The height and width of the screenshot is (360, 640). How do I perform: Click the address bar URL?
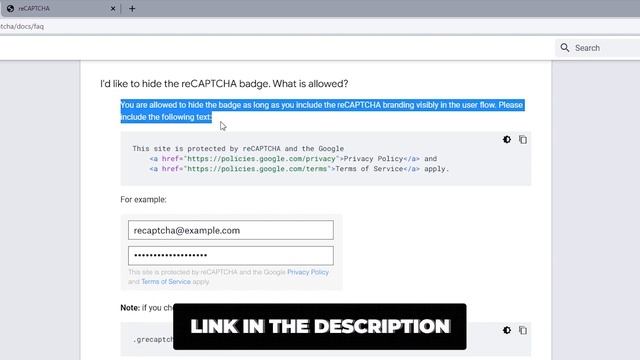pyautogui.click(x=22, y=27)
